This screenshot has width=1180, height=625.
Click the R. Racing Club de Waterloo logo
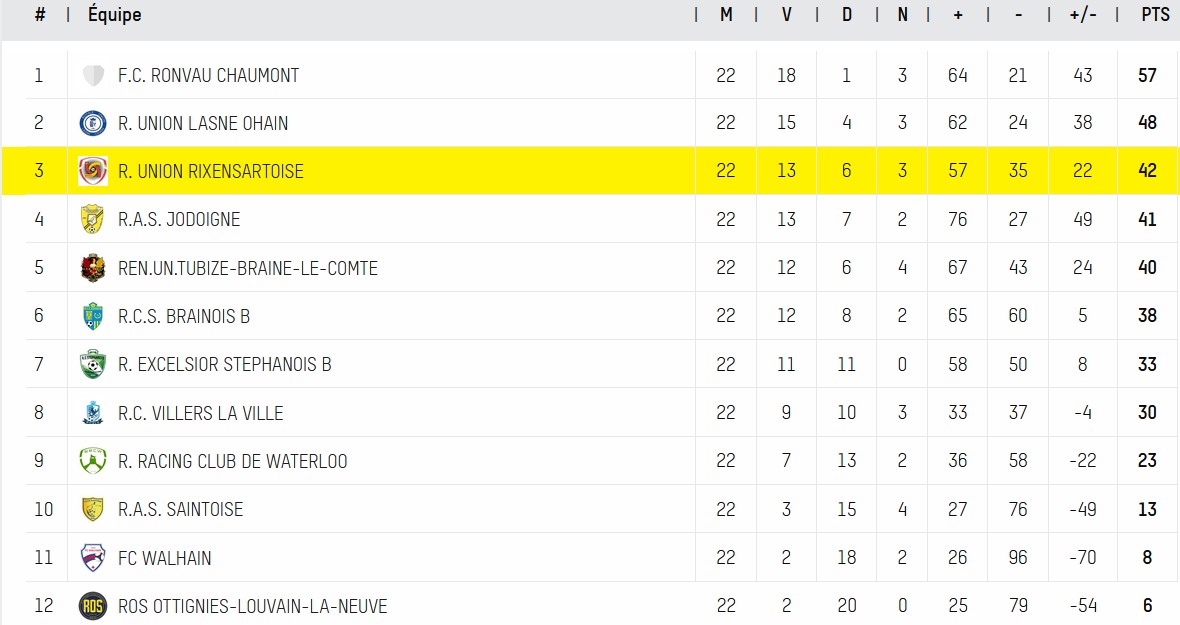click(x=93, y=460)
